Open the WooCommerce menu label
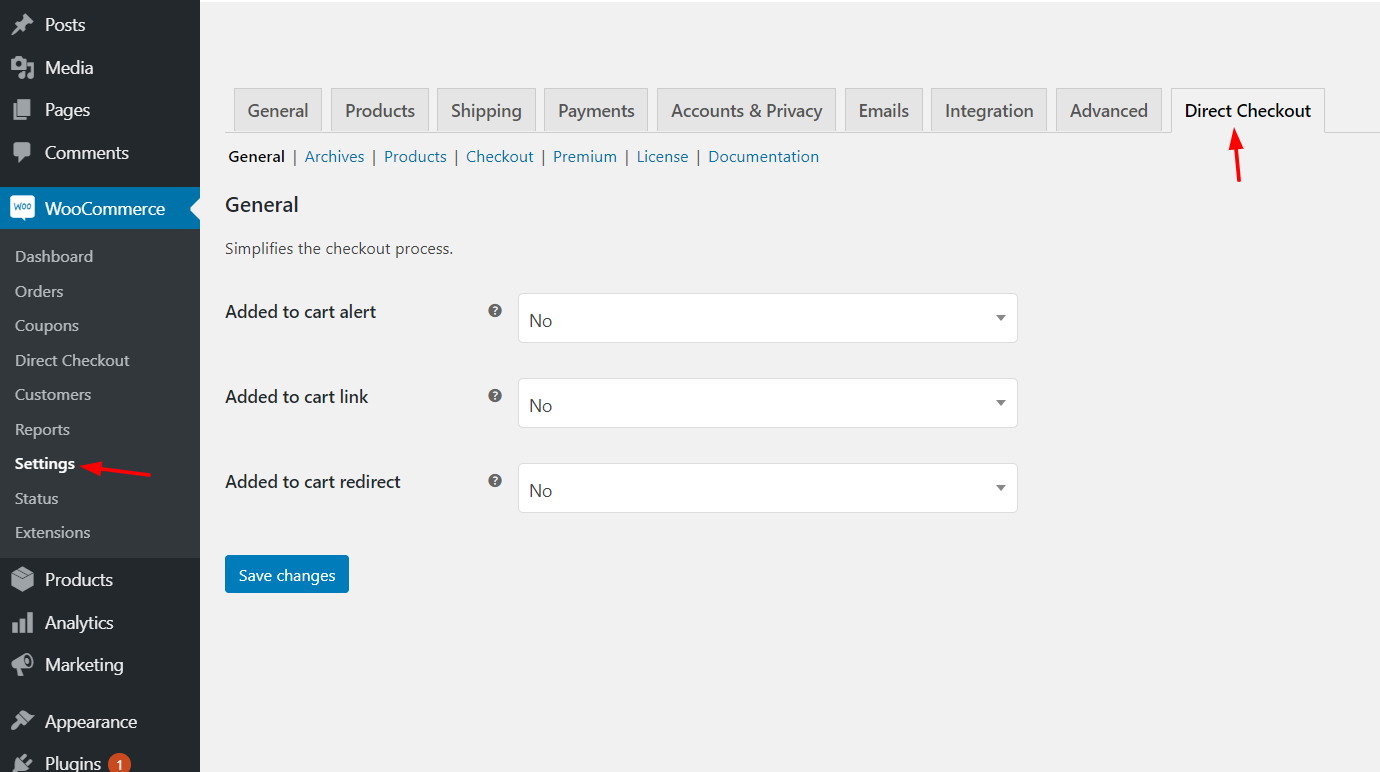1380x772 pixels. (105, 209)
